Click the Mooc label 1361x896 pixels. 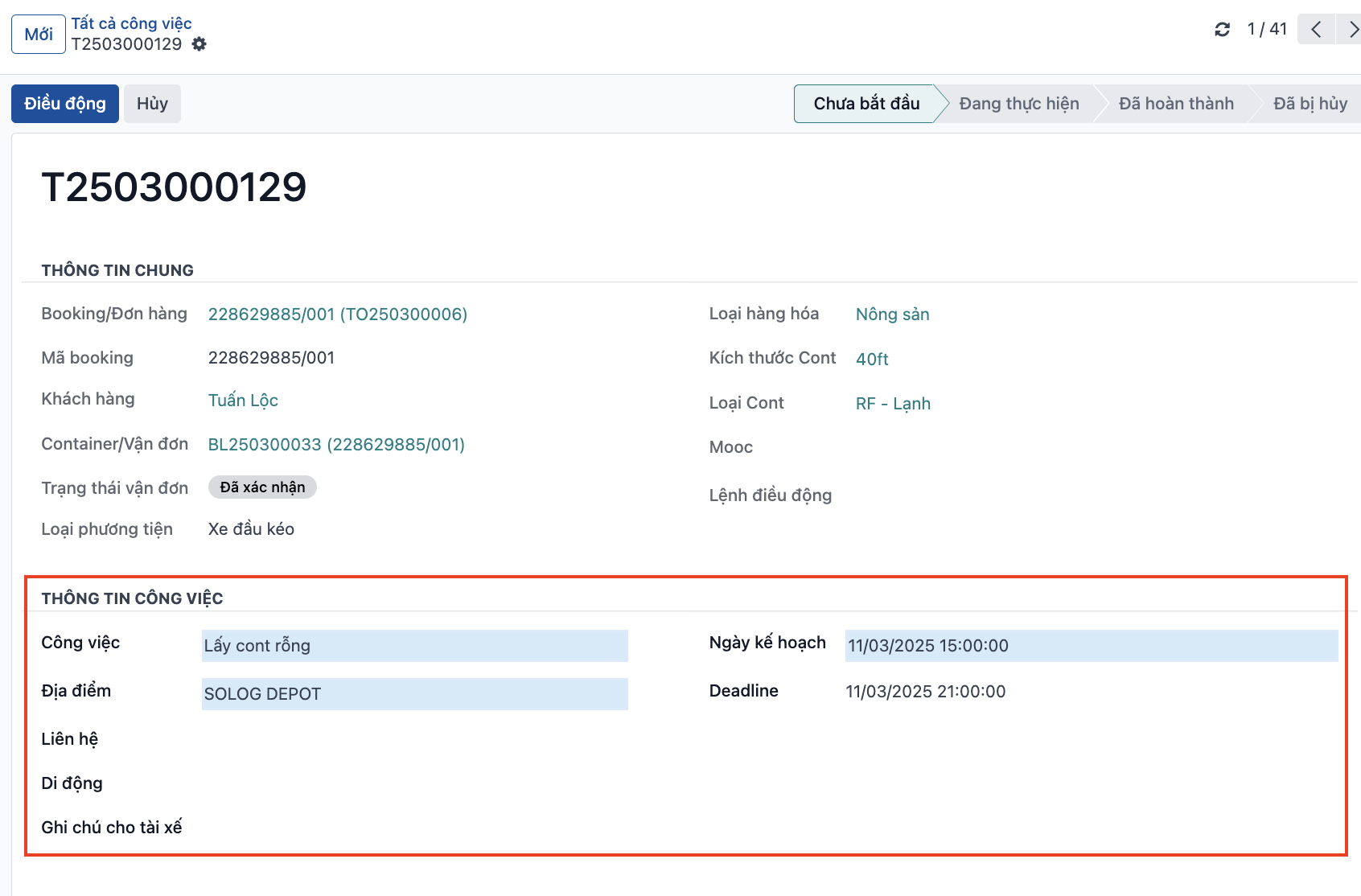[x=731, y=447]
